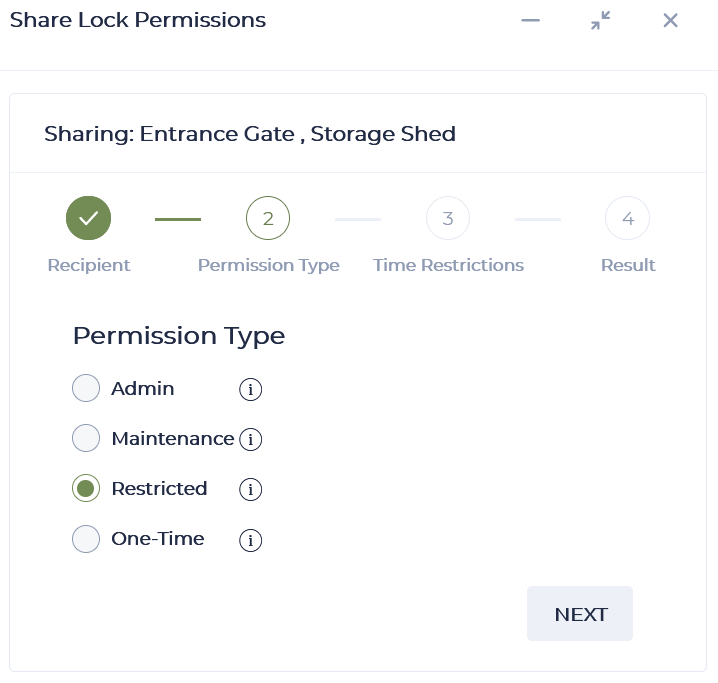
Task: Click the Maintenance option label
Action: coord(173,439)
